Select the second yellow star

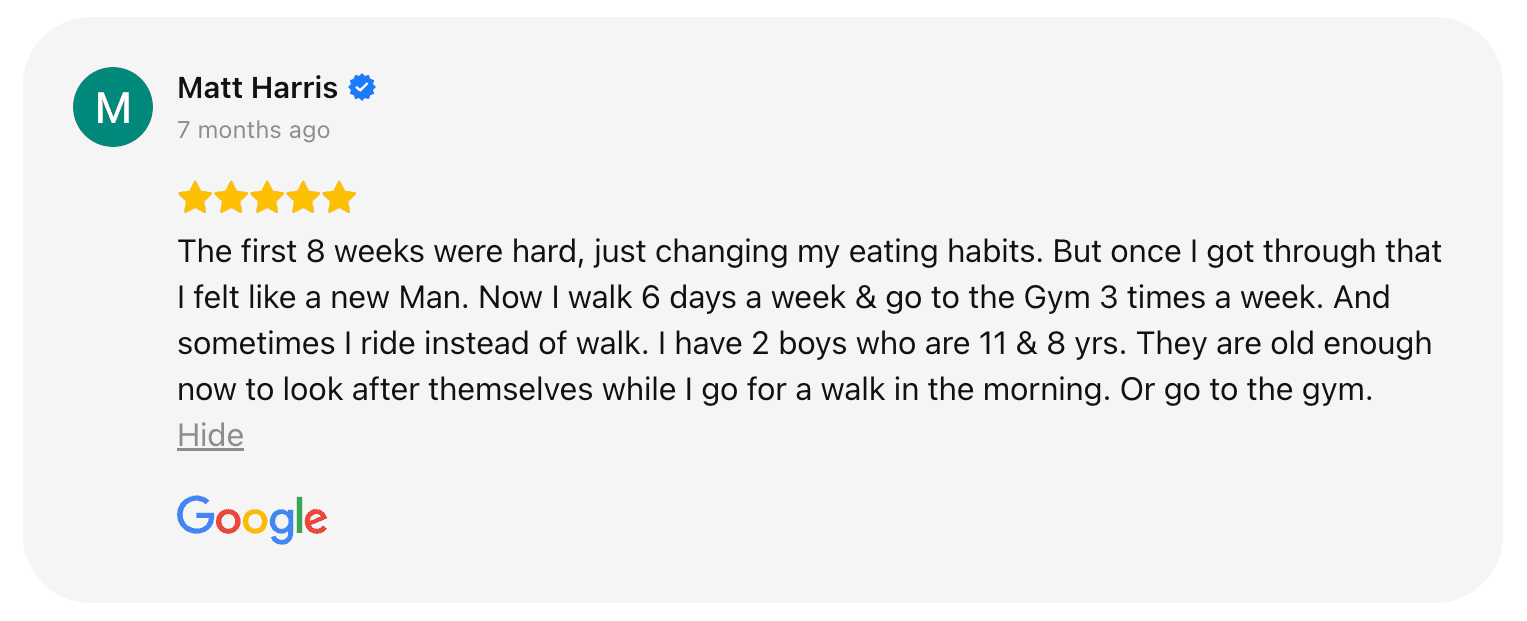(231, 198)
